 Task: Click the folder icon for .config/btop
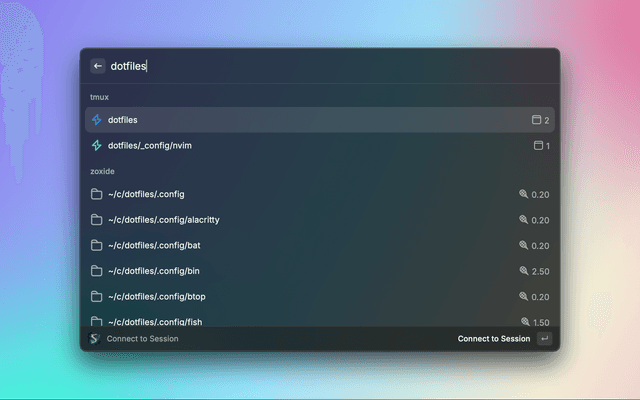[x=97, y=297]
